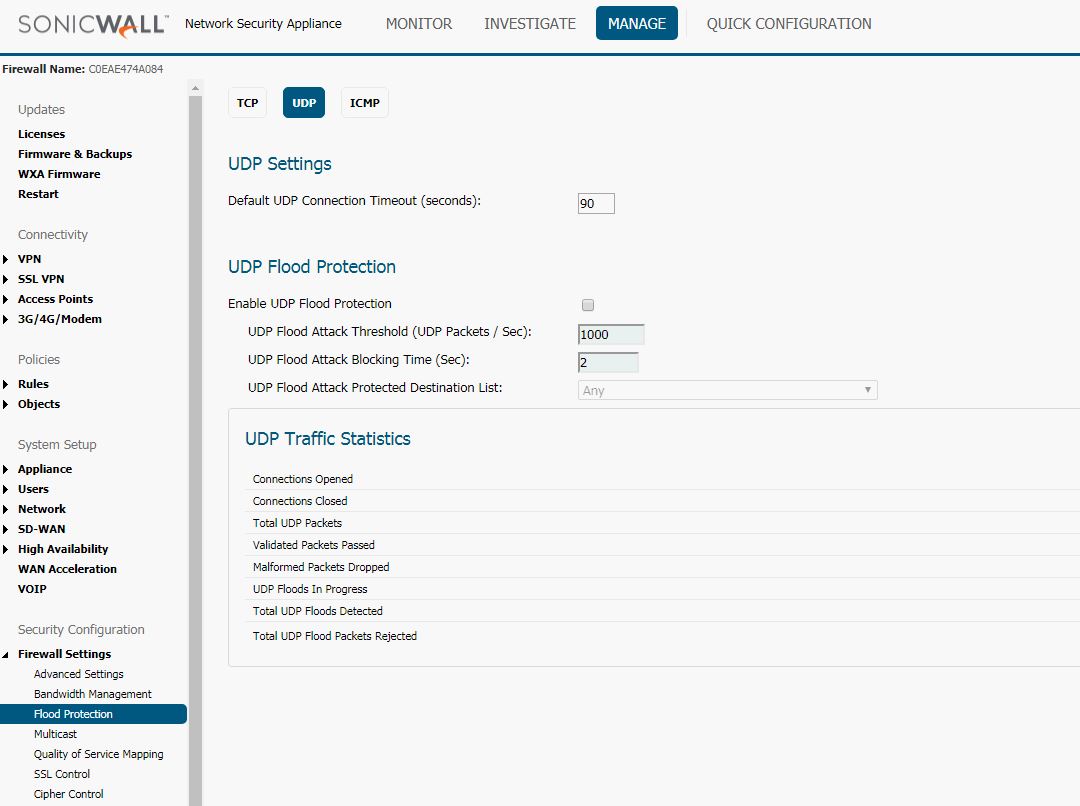
Task: Open Bandwidth Management
Action: (x=93, y=694)
